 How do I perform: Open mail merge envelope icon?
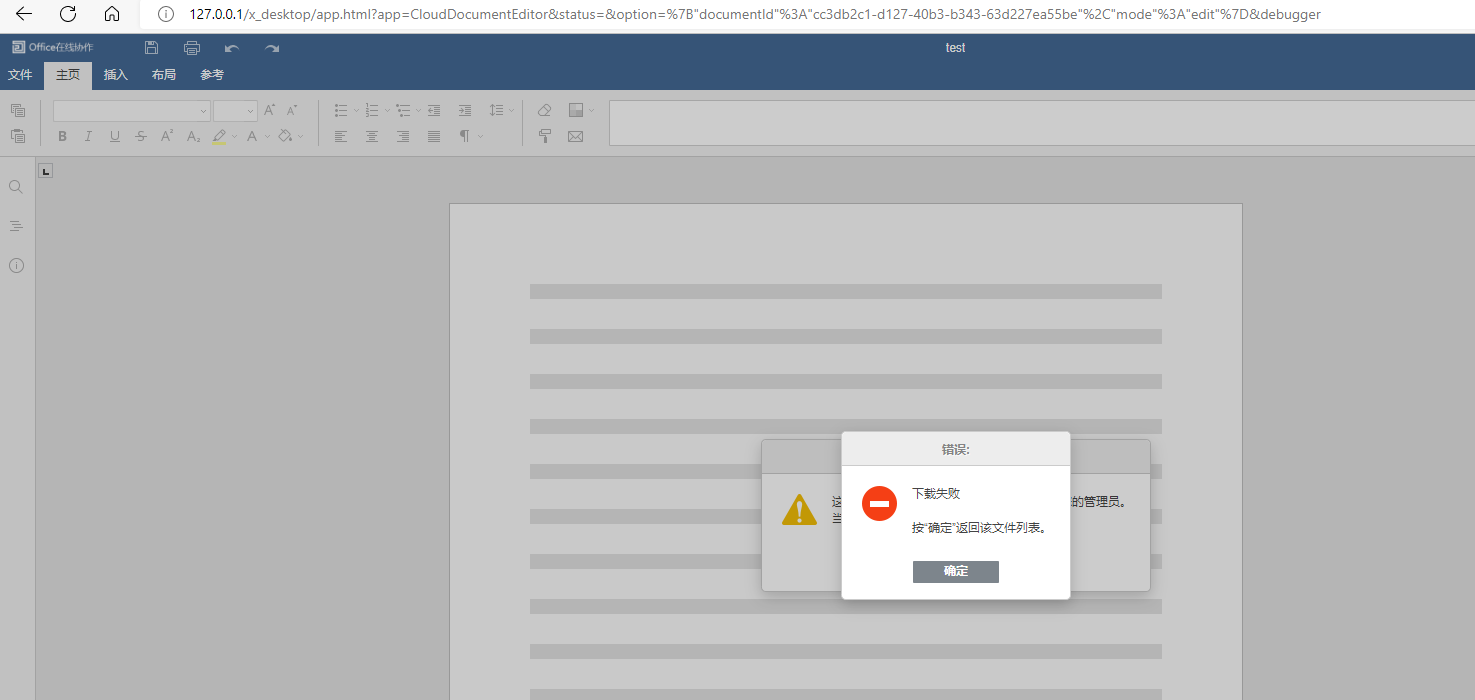576,136
